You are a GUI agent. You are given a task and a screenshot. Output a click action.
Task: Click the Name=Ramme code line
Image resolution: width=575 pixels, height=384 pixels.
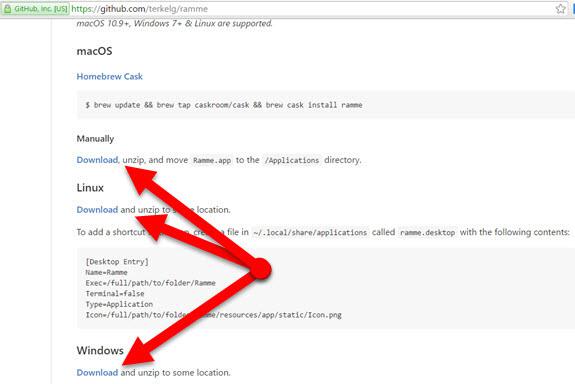[106, 273]
